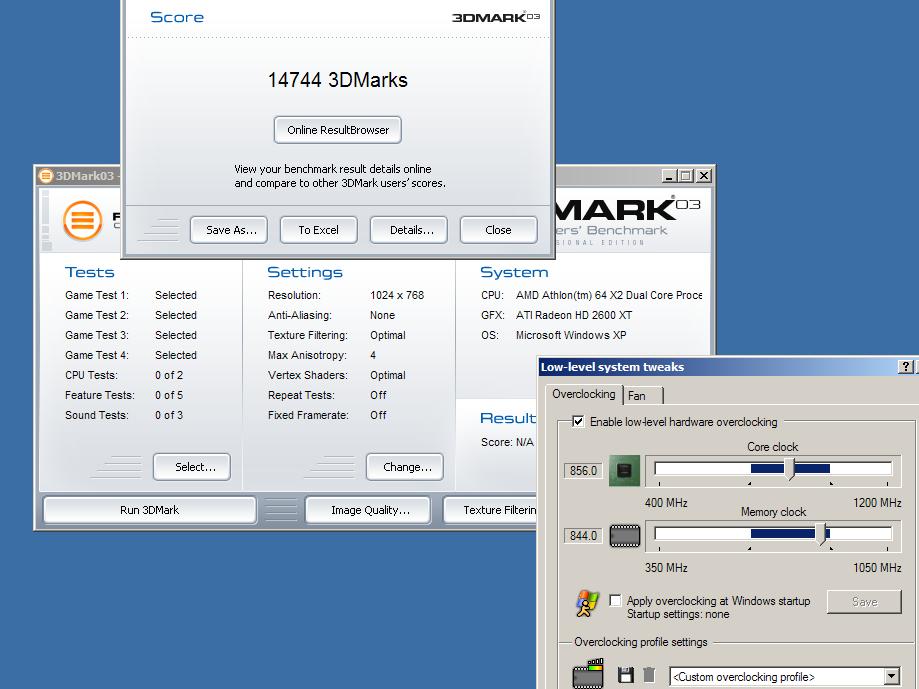Export results with To Excel button
The height and width of the screenshot is (689, 919).
318,230
